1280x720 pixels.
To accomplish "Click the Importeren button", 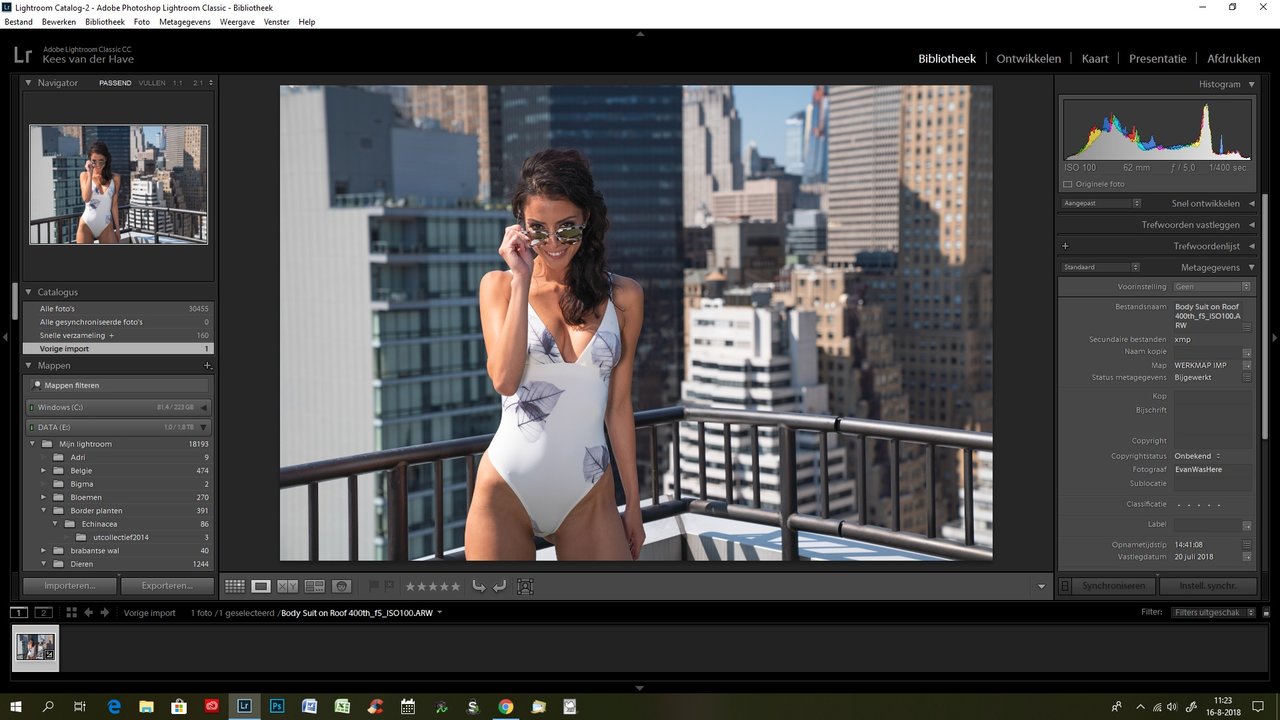I will pos(69,586).
